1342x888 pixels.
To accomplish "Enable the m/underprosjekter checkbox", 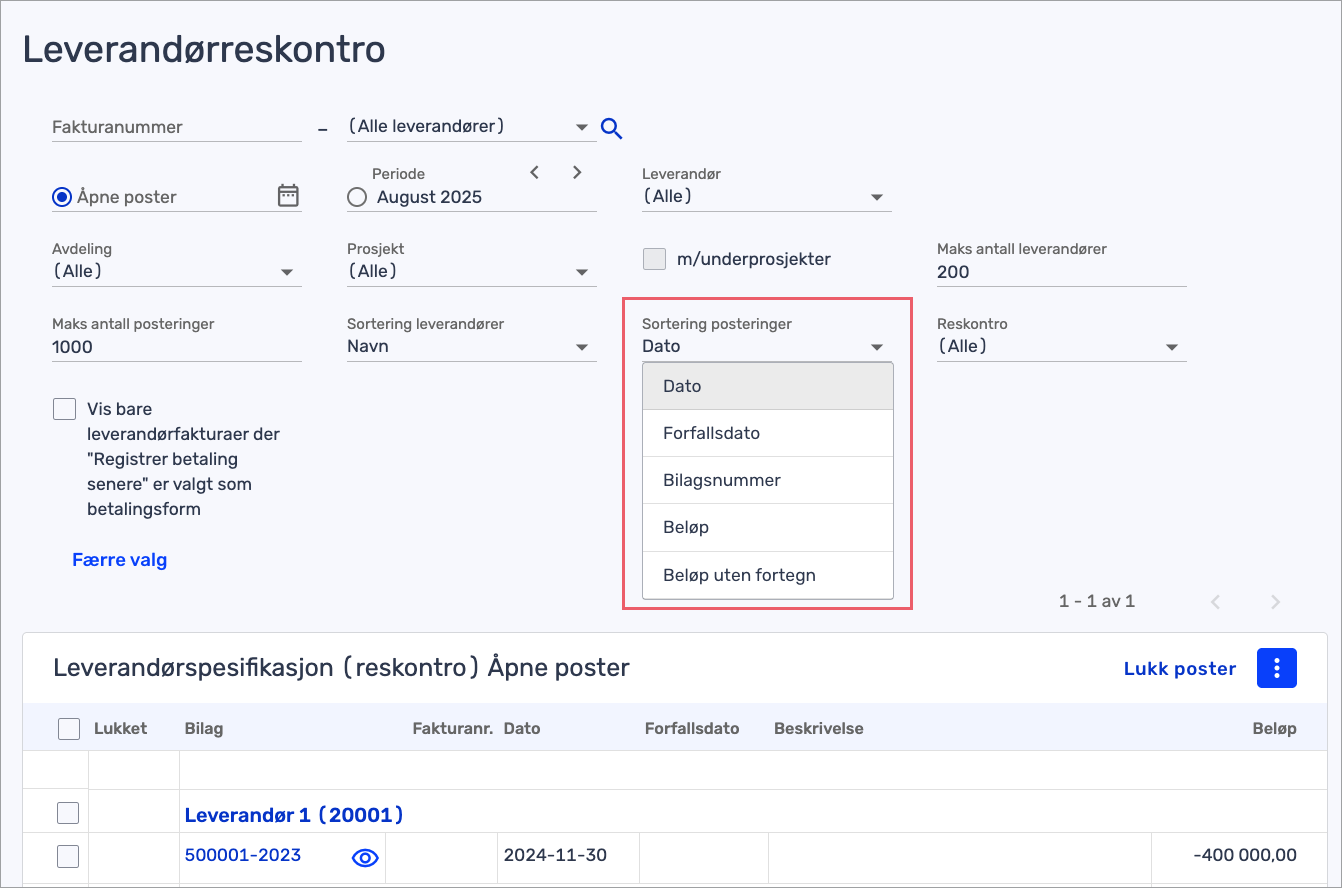I will (x=654, y=259).
